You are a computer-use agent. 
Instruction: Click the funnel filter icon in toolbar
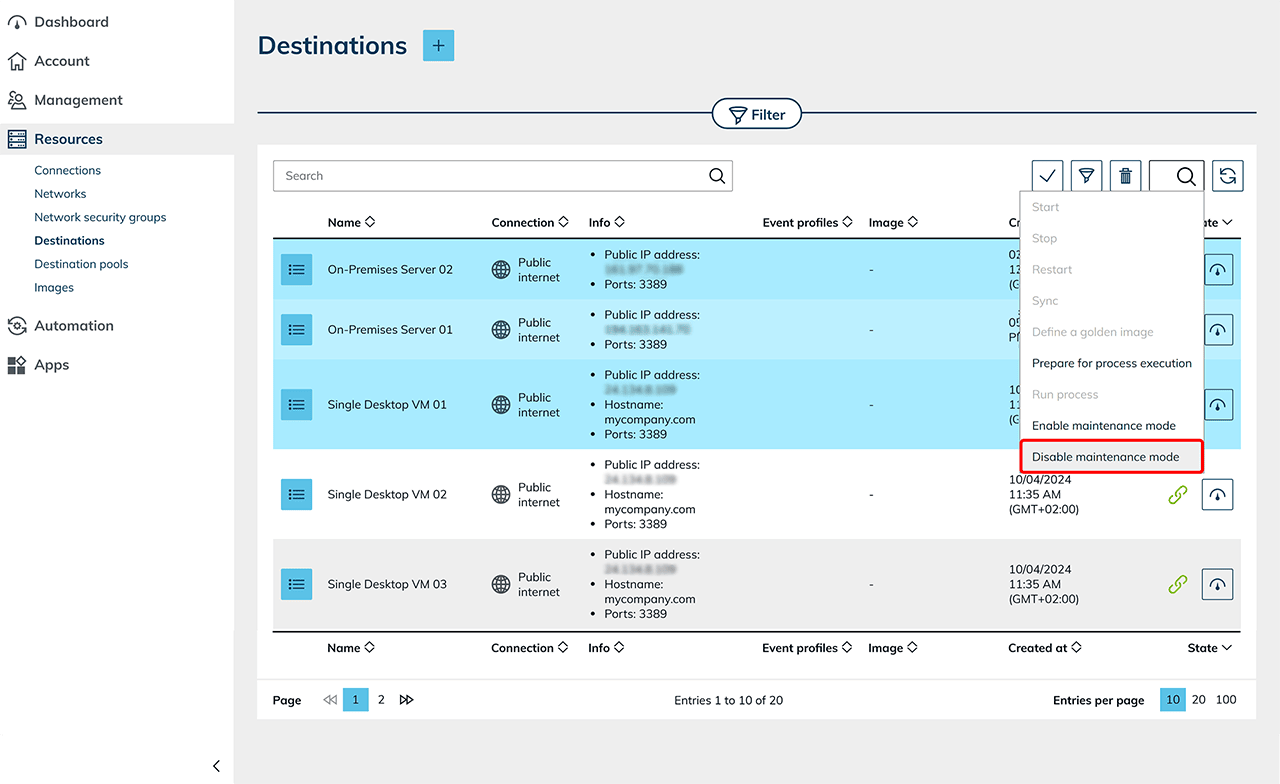tap(1086, 176)
